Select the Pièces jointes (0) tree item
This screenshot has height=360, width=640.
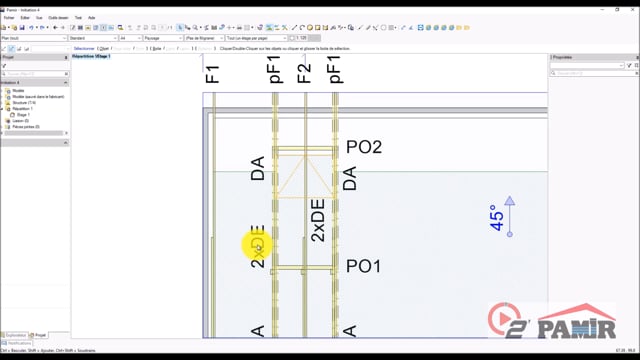[x=26, y=127]
